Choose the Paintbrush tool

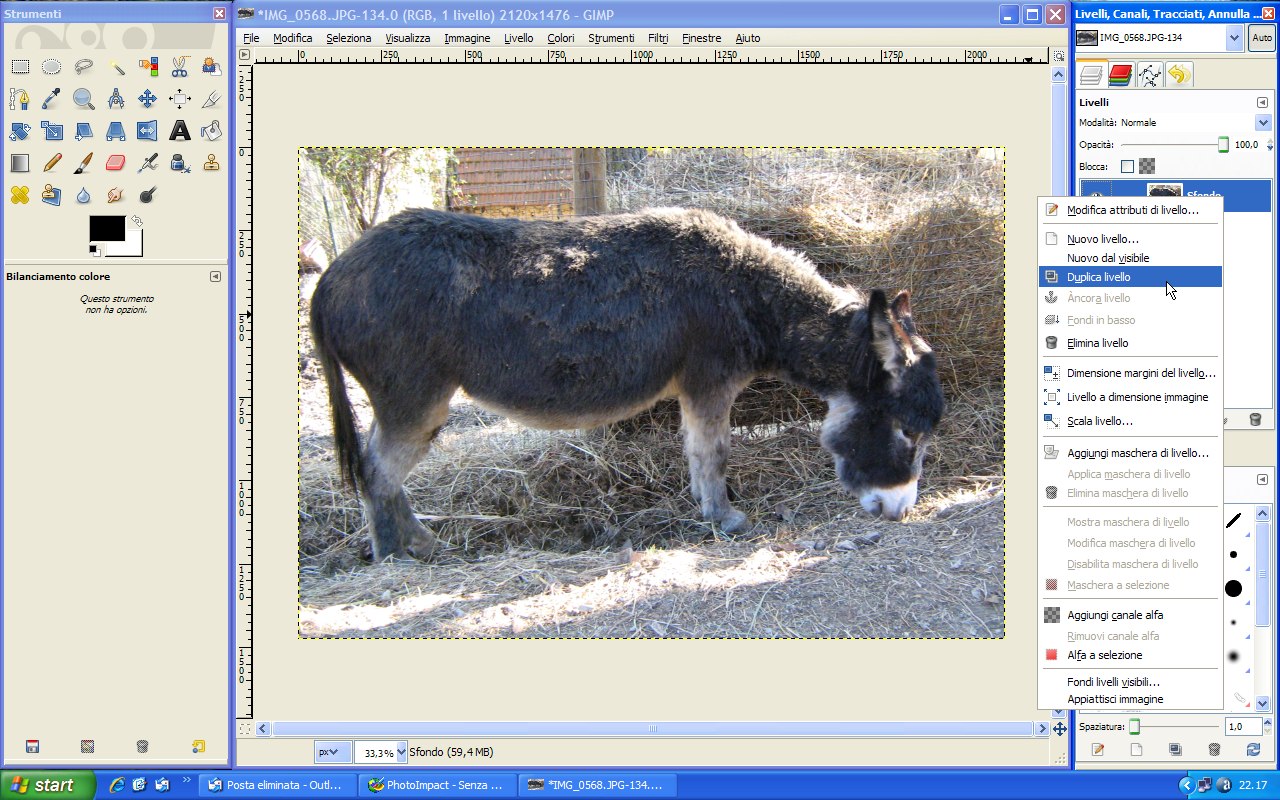(84, 162)
